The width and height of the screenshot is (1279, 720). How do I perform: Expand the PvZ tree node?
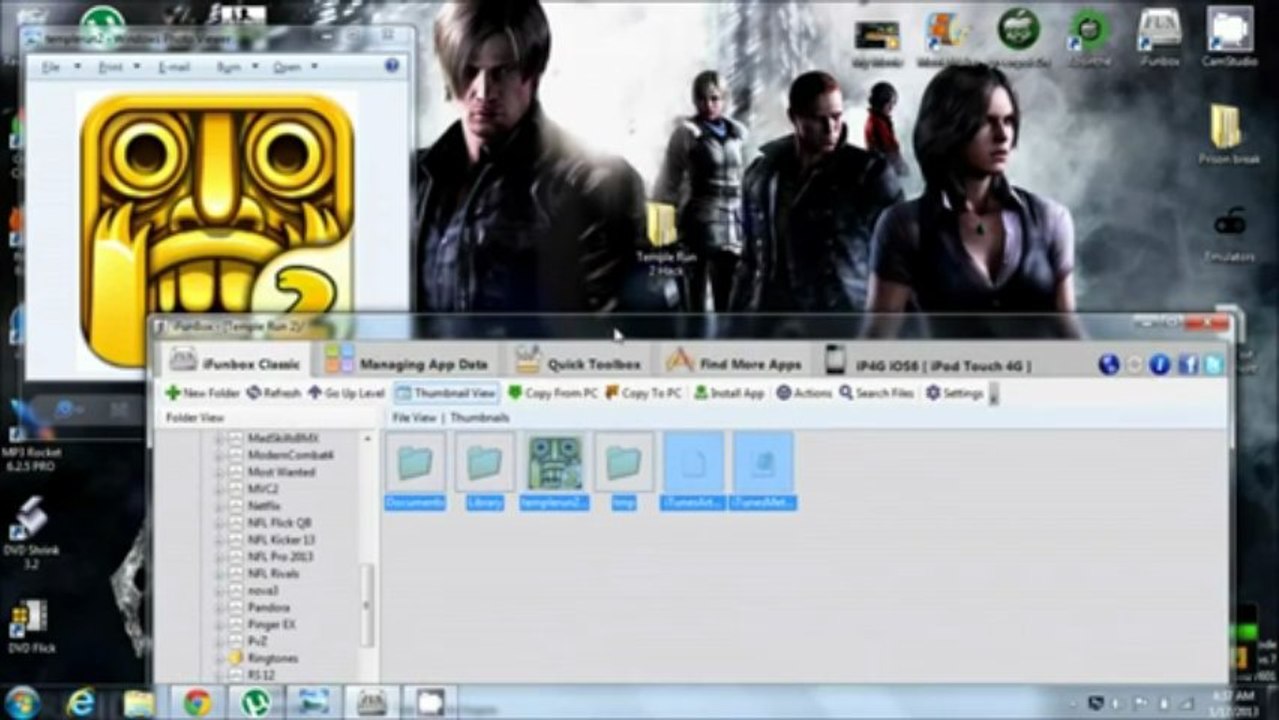click(219, 642)
